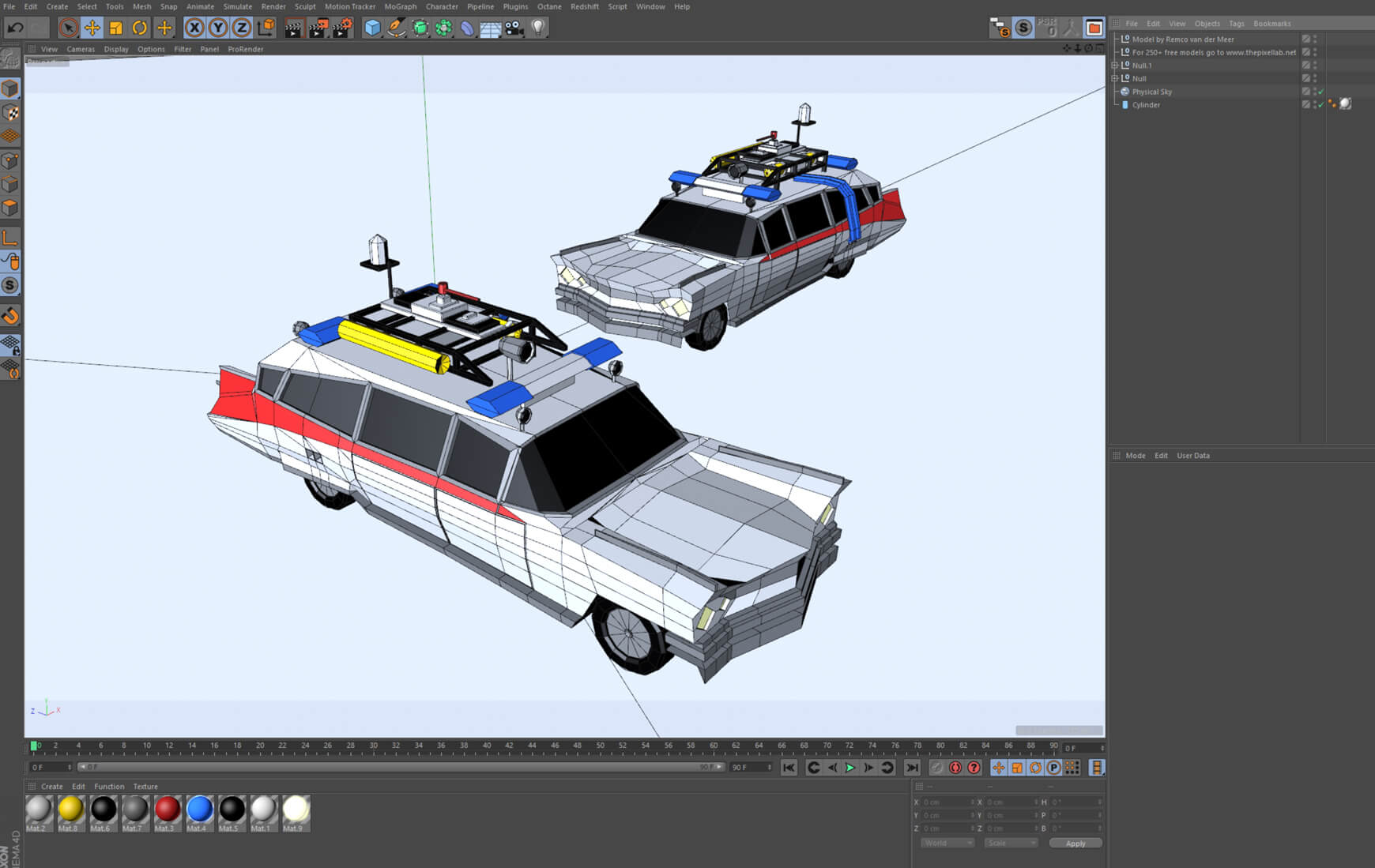Screen dimensions: 1375x868
Task: Open Scale mode dropdown
Action: [1011, 844]
